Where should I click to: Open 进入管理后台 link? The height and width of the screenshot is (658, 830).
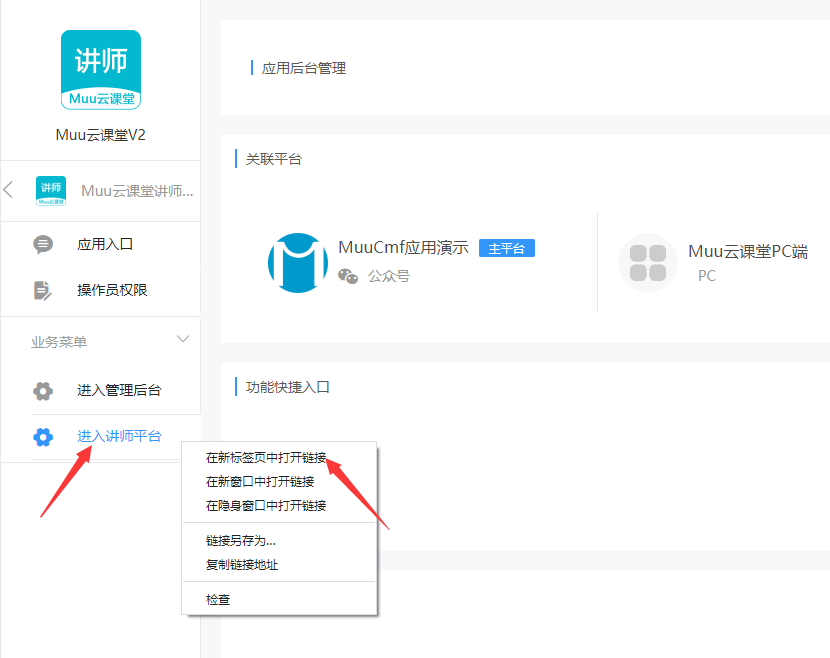pos(119,391)
